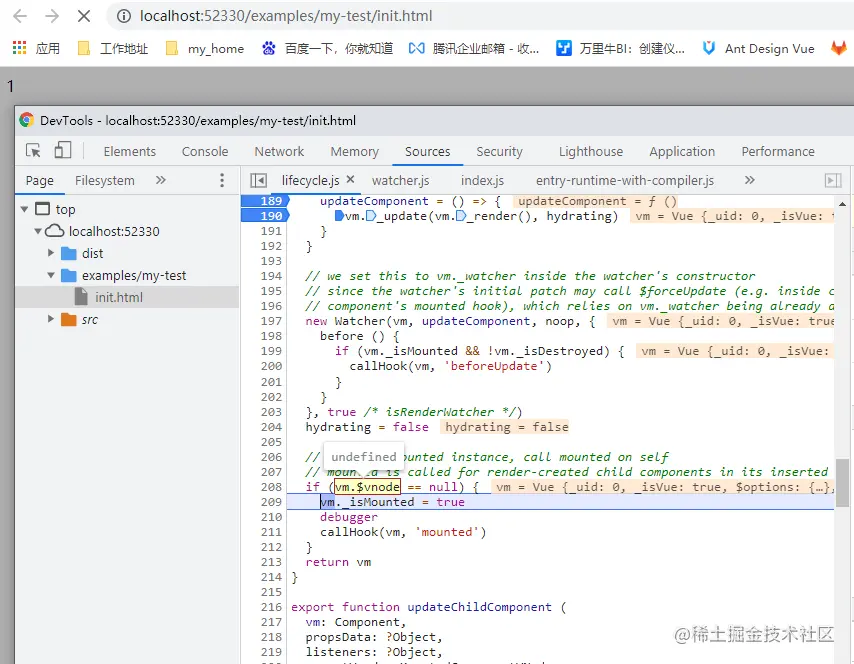Screen dimensions: 854x664
Task: Switch to the Memory panel
Action: 355,151
